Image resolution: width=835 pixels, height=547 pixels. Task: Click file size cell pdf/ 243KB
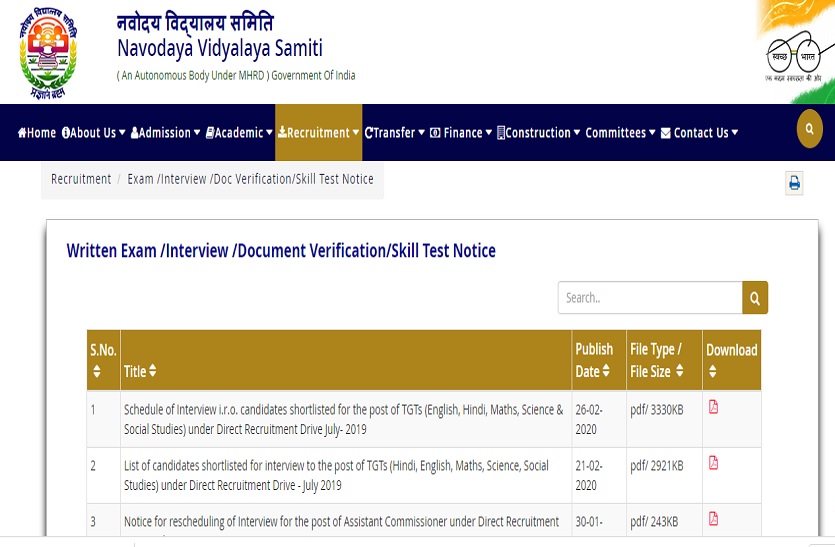pos(654,521)
